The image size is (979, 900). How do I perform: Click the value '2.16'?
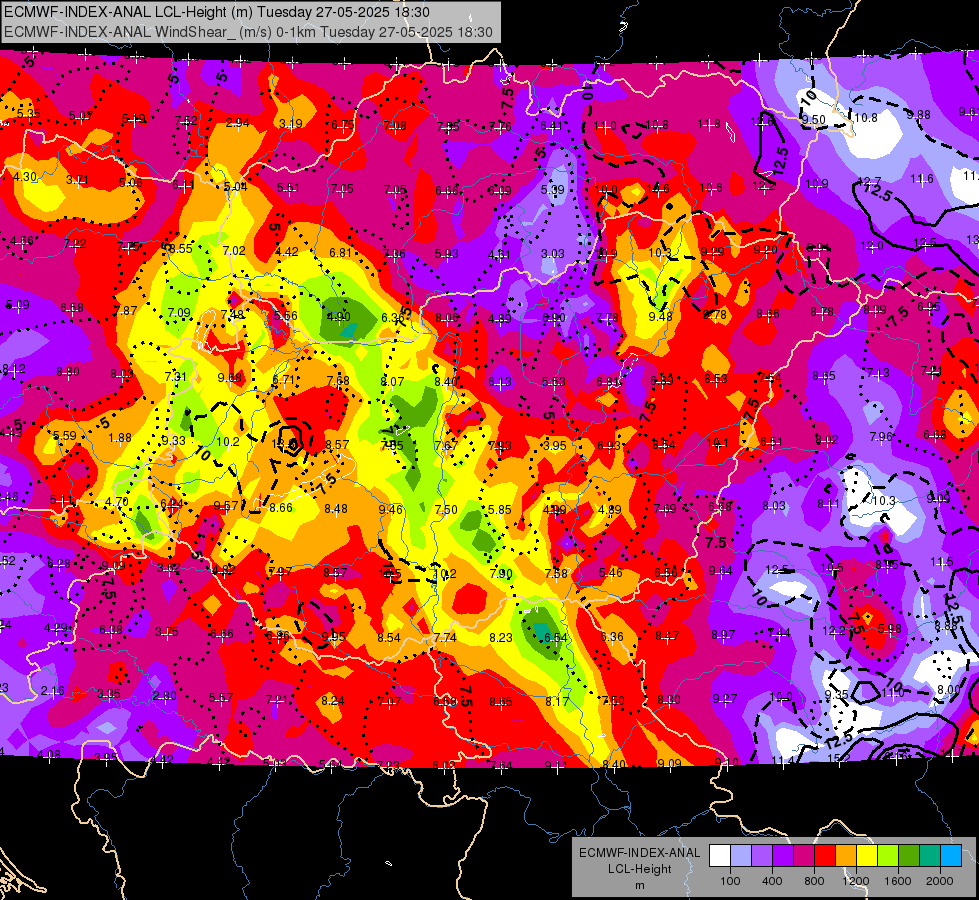pos(52,691)
